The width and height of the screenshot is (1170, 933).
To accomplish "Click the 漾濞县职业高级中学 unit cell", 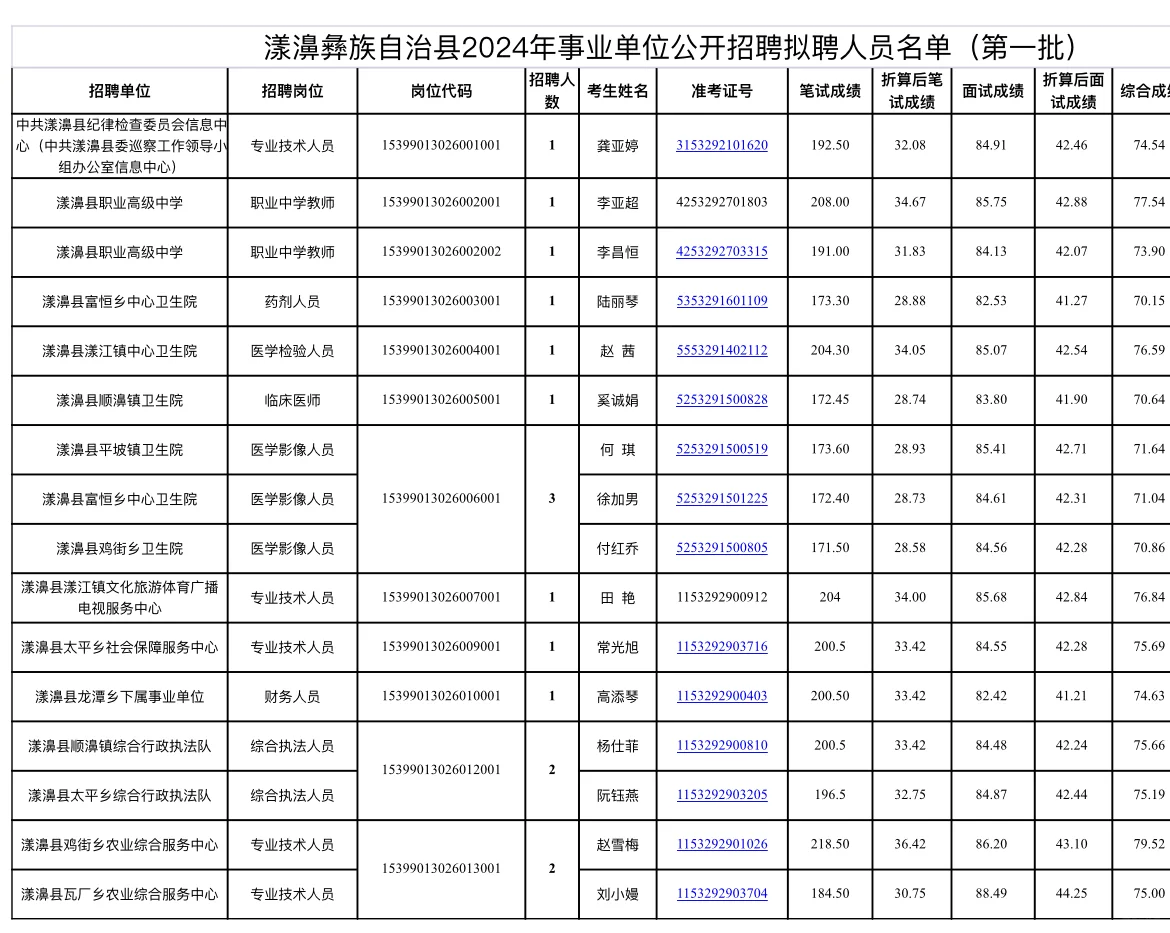I will 121,202.
